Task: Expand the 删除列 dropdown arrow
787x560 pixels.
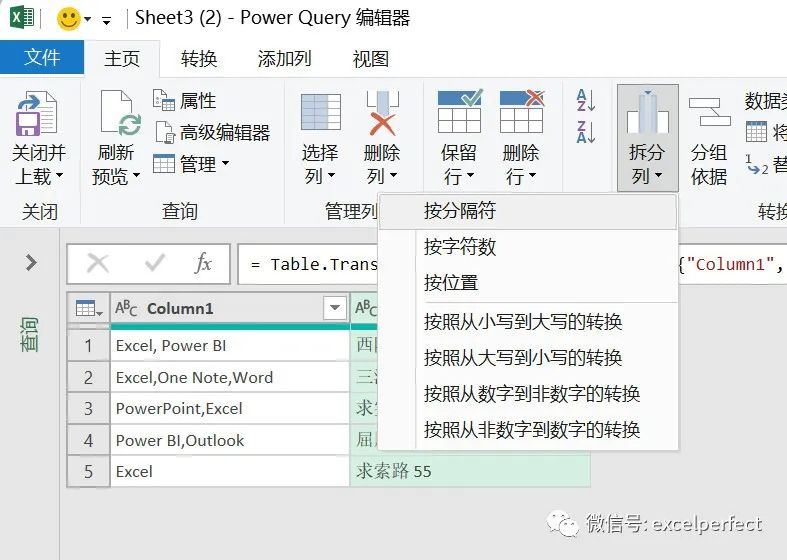Action: [x=393, y=176]
